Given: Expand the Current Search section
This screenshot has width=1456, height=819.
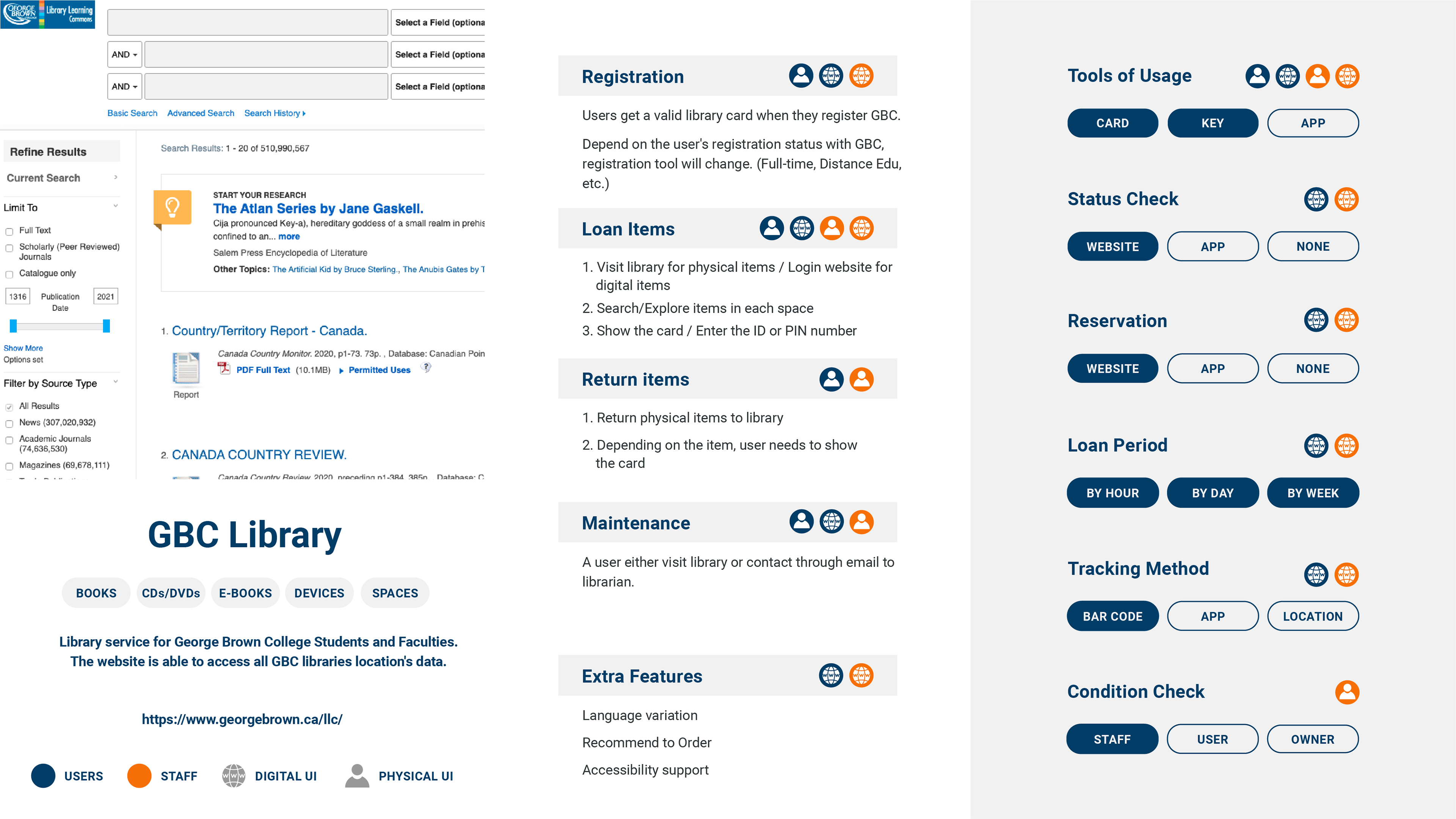Looking at the screenshot, I should click(116, 177).
